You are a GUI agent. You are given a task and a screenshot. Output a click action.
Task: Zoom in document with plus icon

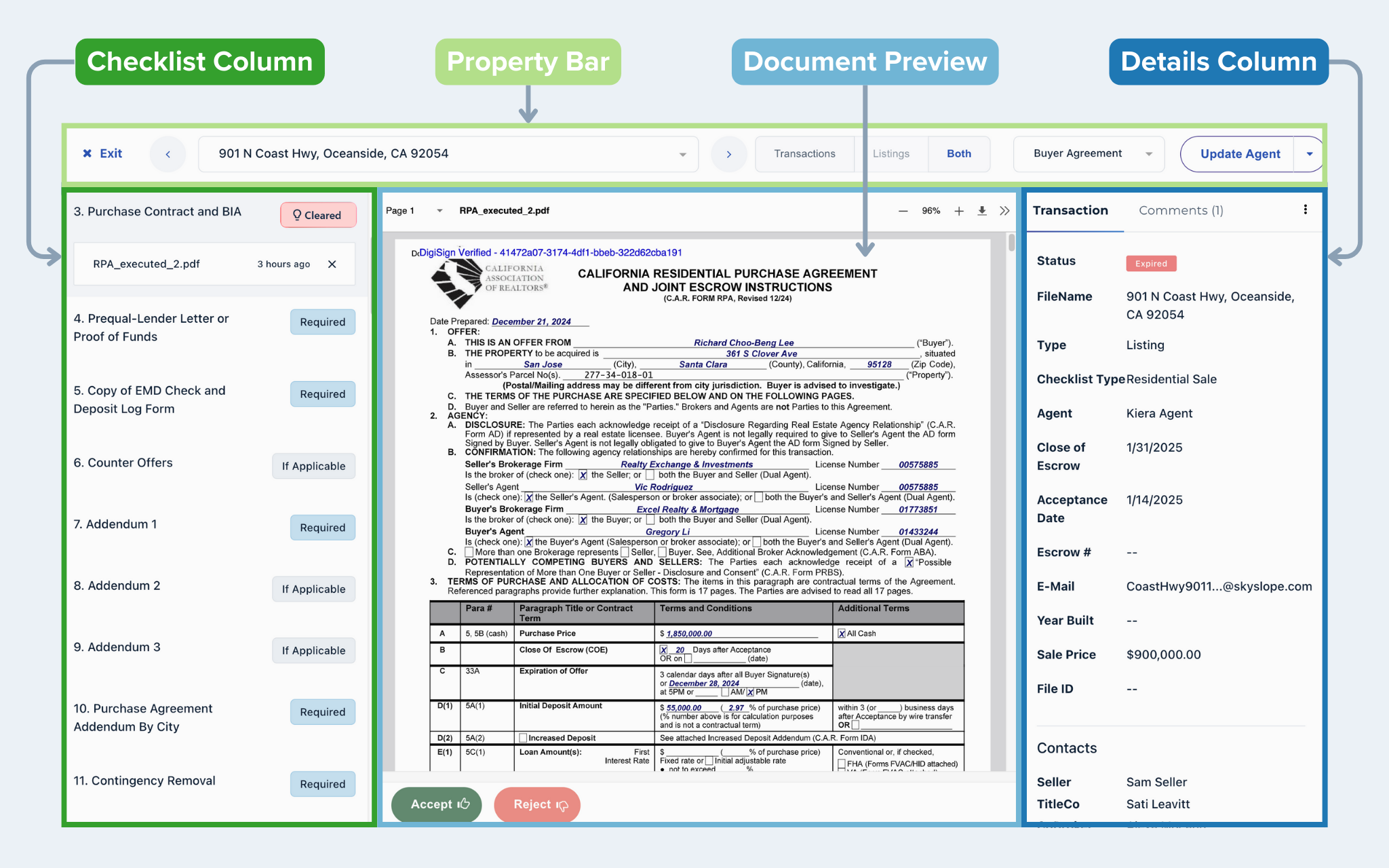click(958, 211)
